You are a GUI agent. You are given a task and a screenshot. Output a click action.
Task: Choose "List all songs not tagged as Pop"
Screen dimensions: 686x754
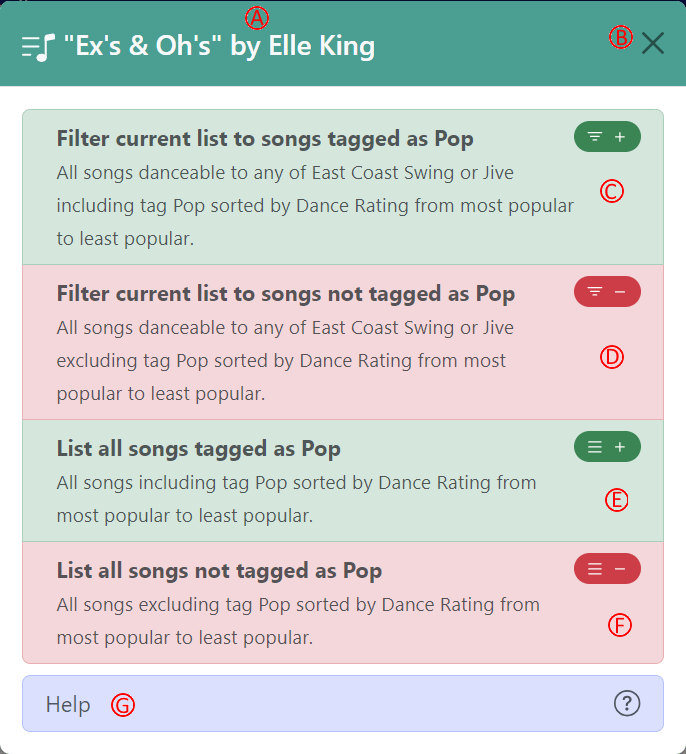[219, 571]
